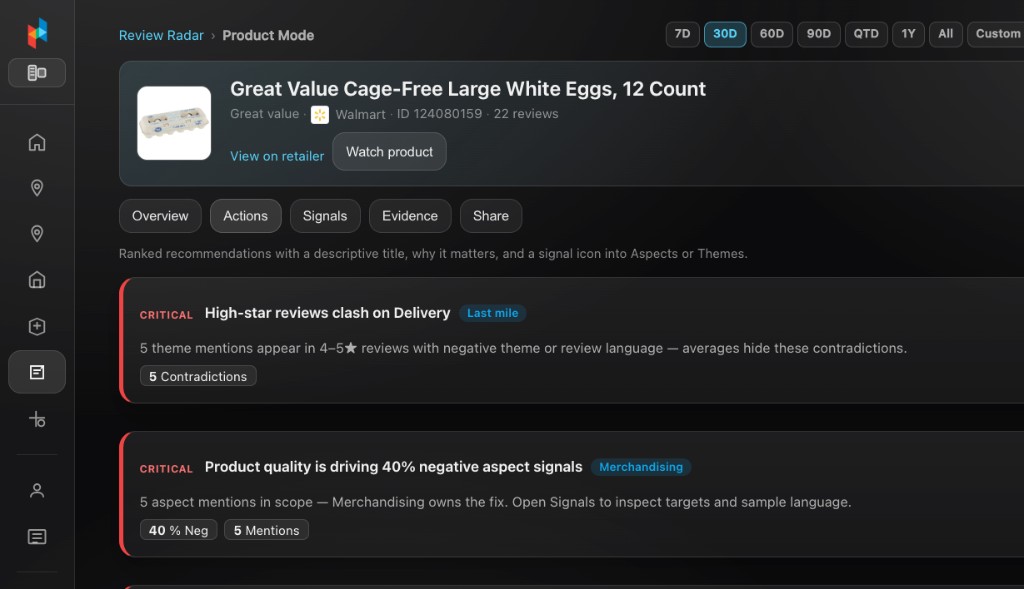Open High-star reviews clash on Delivery card
Viewport: 1024px width, 589px height.
[571, 341]
